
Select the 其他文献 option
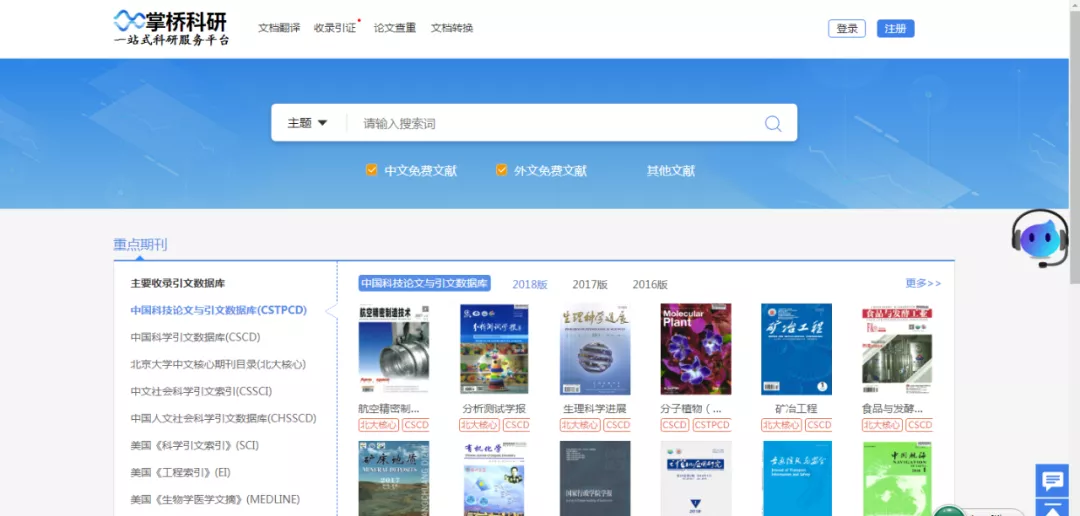(670, 171)
